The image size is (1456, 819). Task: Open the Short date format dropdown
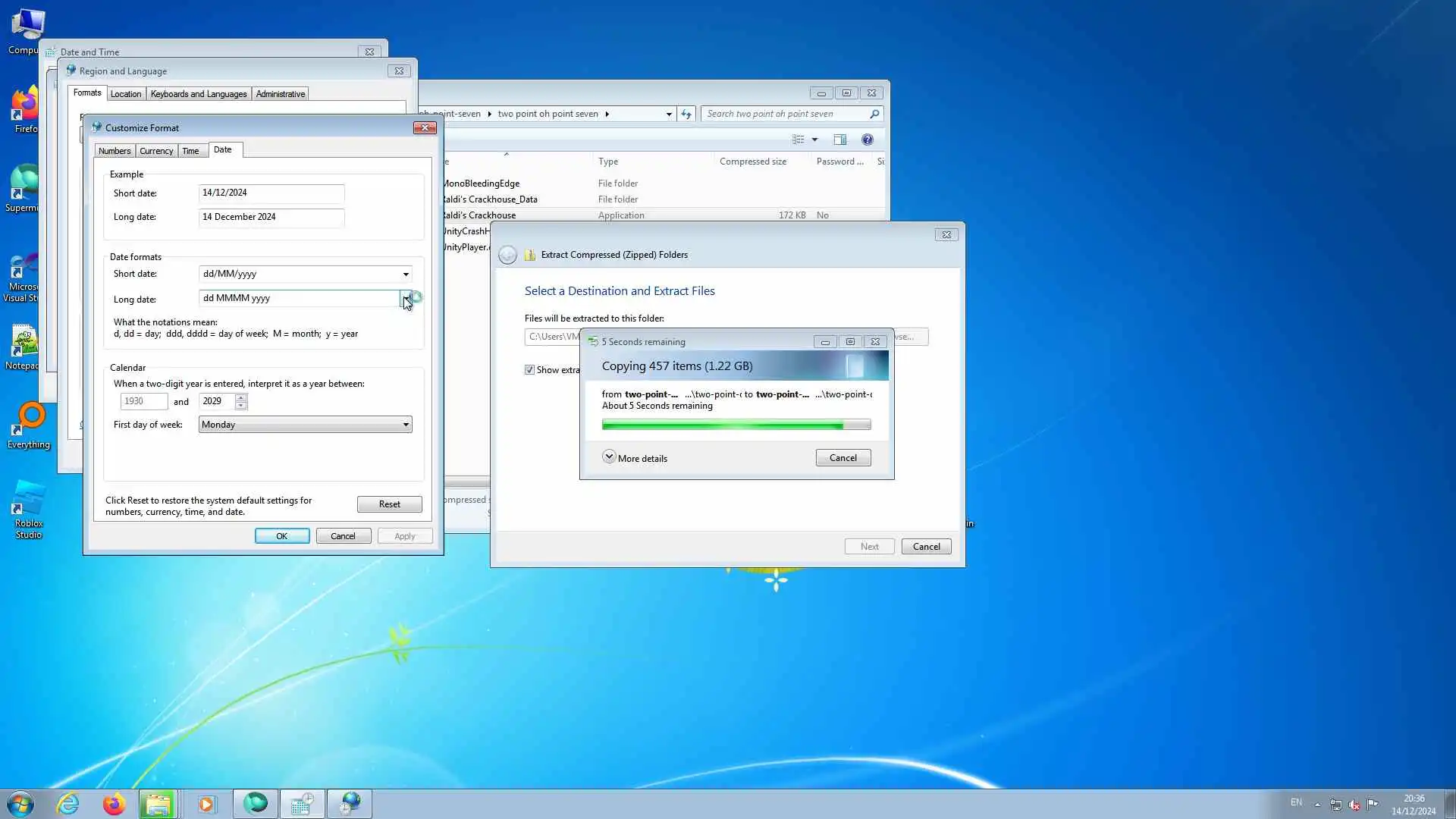coord(406,274)
